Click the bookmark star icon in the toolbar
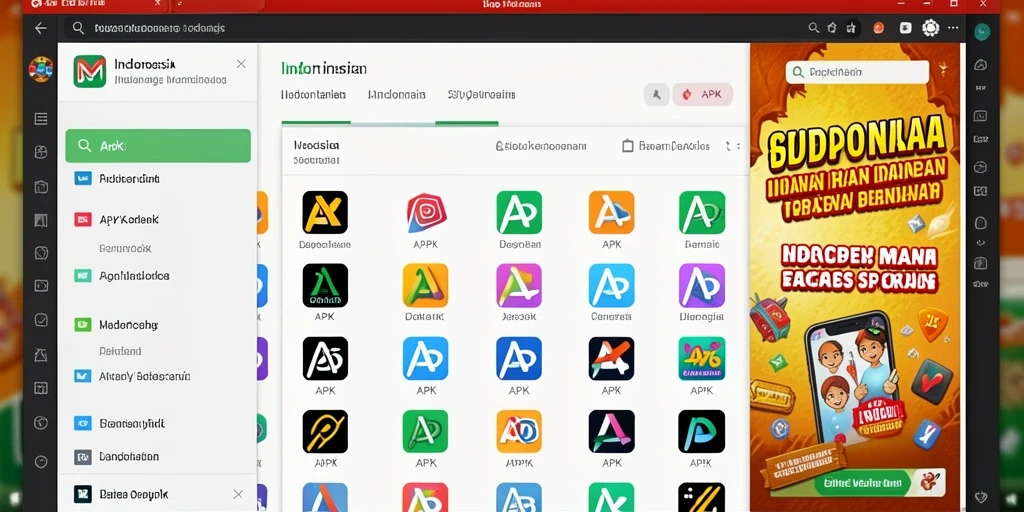The image size is (1024, 512). [x=851, y=28]
